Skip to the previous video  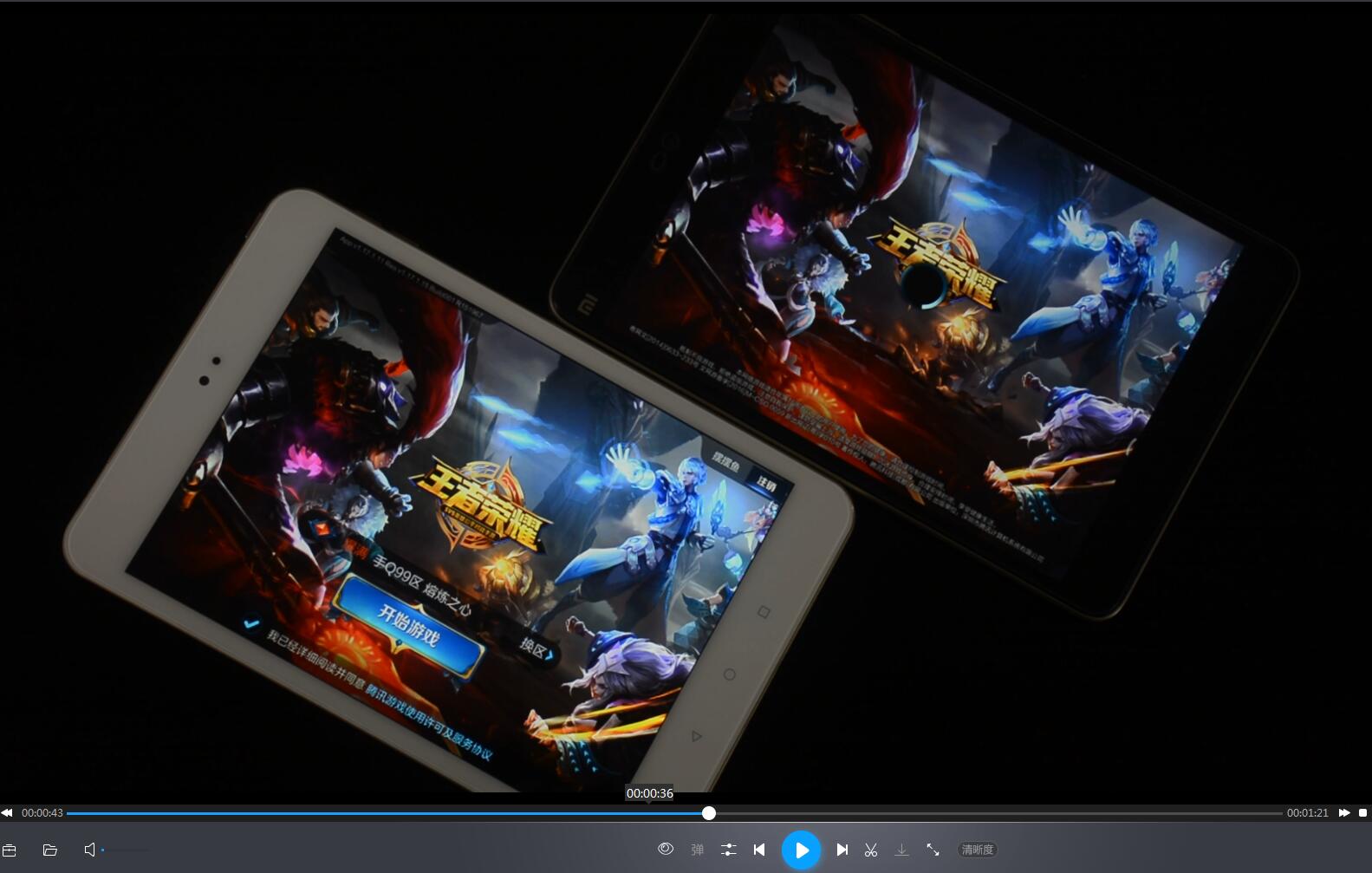click(759, 850)
